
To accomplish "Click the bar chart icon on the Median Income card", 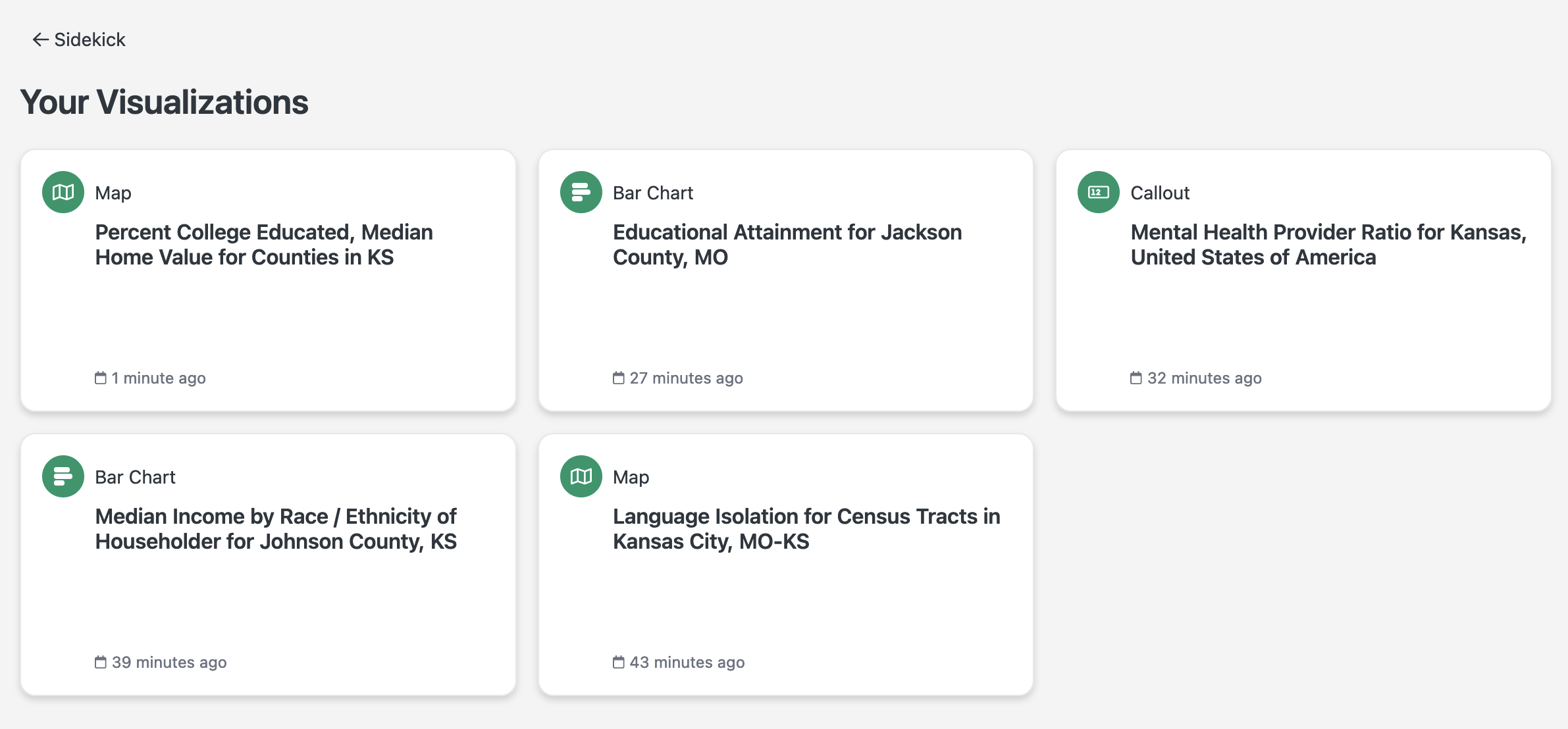I will [63, 476].
